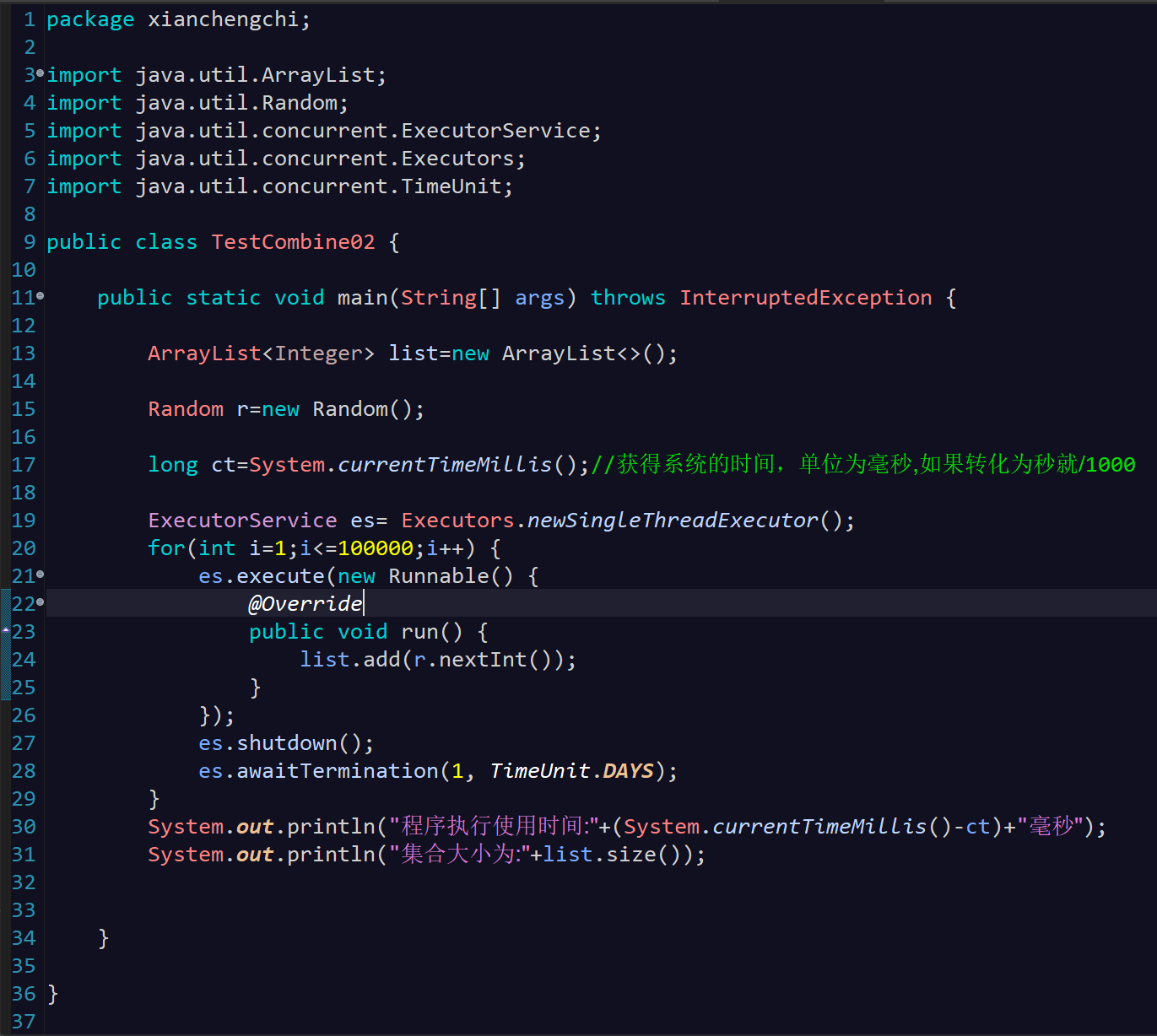
Task: Click the override indicator arrow beside line 23
Action: click(x=5, y=629)
